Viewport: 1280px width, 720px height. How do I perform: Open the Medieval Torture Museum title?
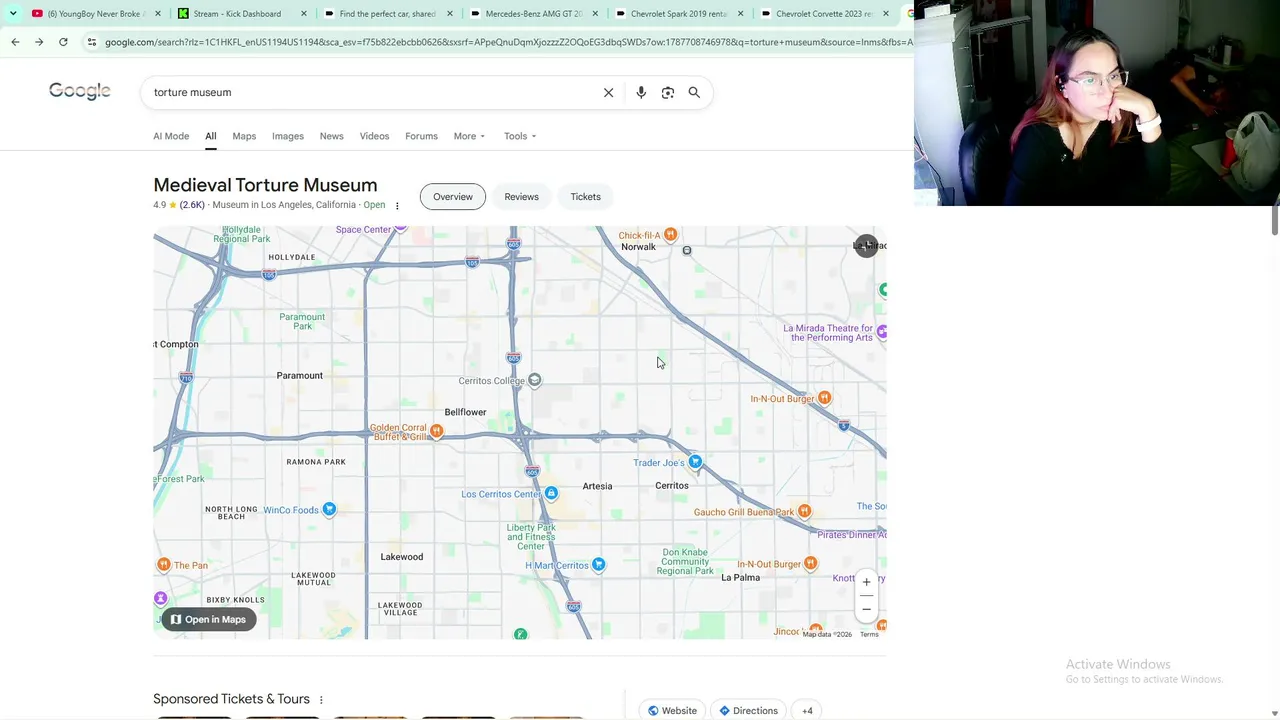click(265, 185)
